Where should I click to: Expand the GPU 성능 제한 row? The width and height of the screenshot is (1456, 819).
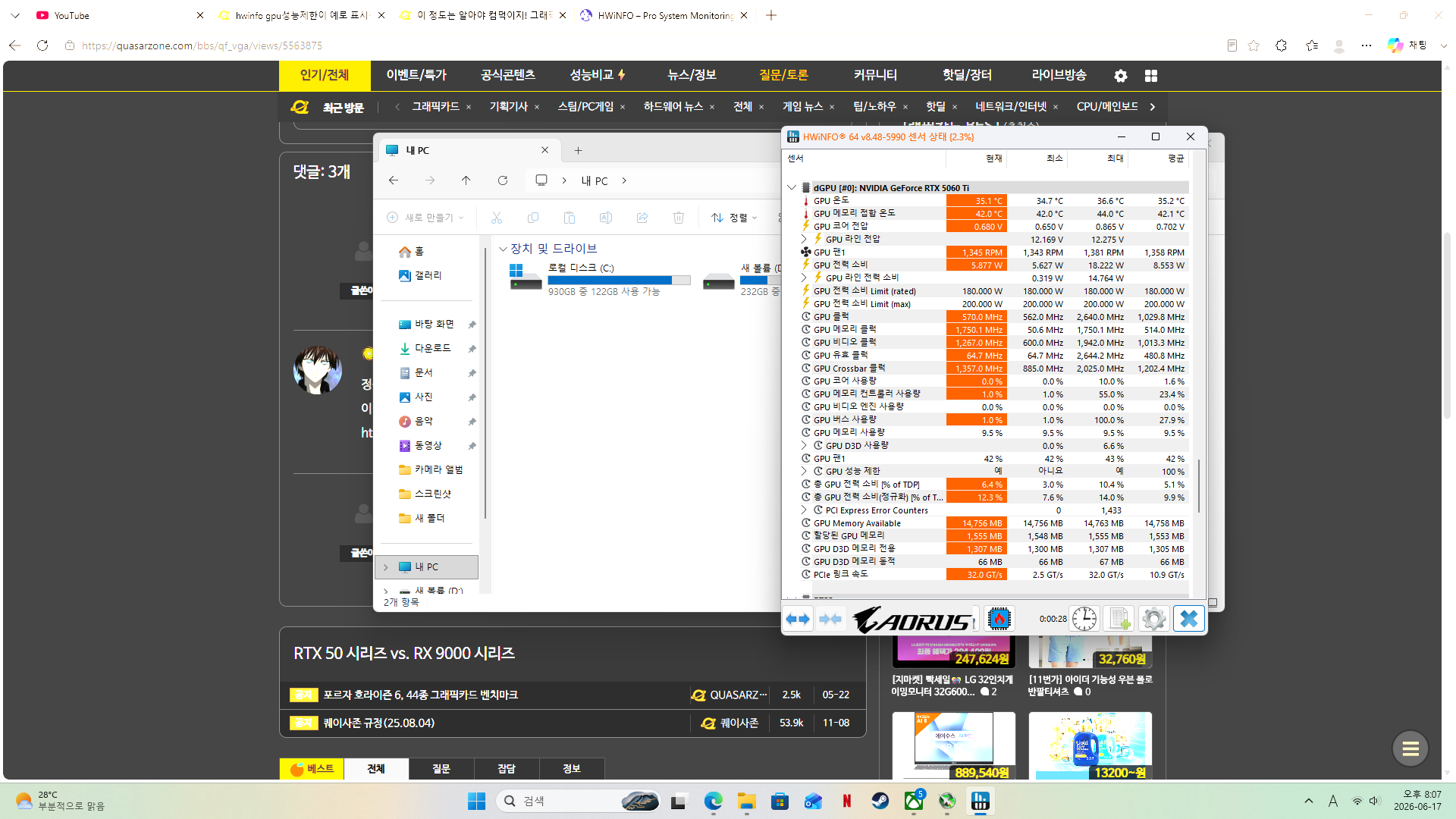pos(804,471)
